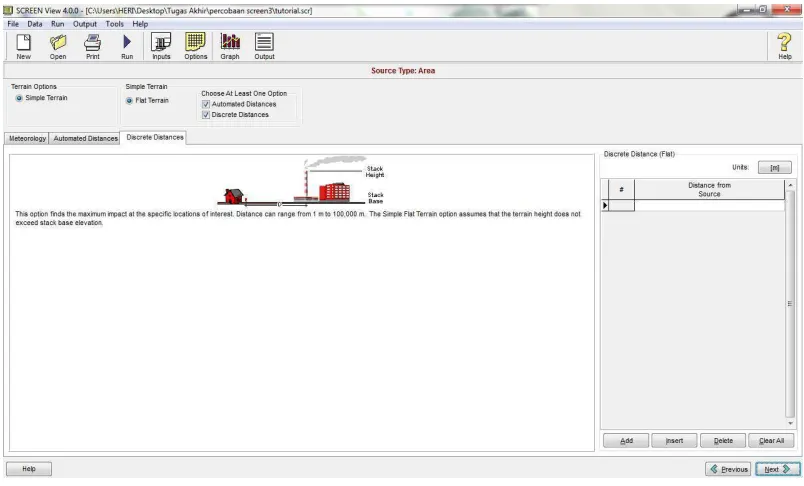This screenshot has height=486, width=804.
Task: Click the distance table scrollbar up arrow
Action: 790,185
